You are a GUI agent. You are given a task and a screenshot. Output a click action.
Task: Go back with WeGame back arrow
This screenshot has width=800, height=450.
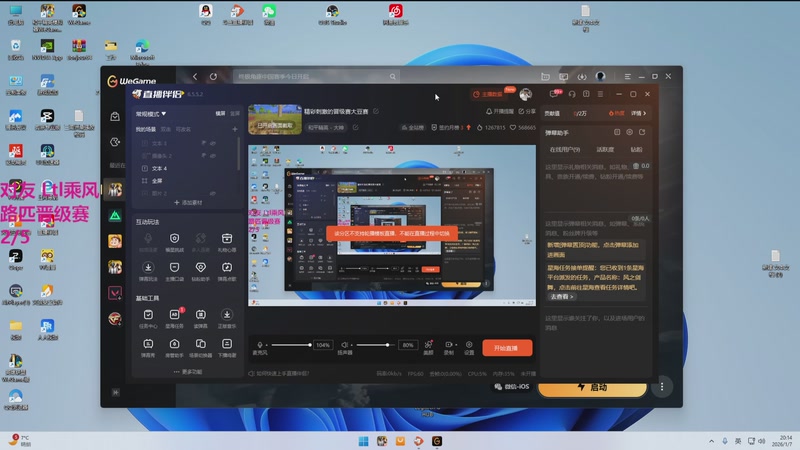pos(195,77)
